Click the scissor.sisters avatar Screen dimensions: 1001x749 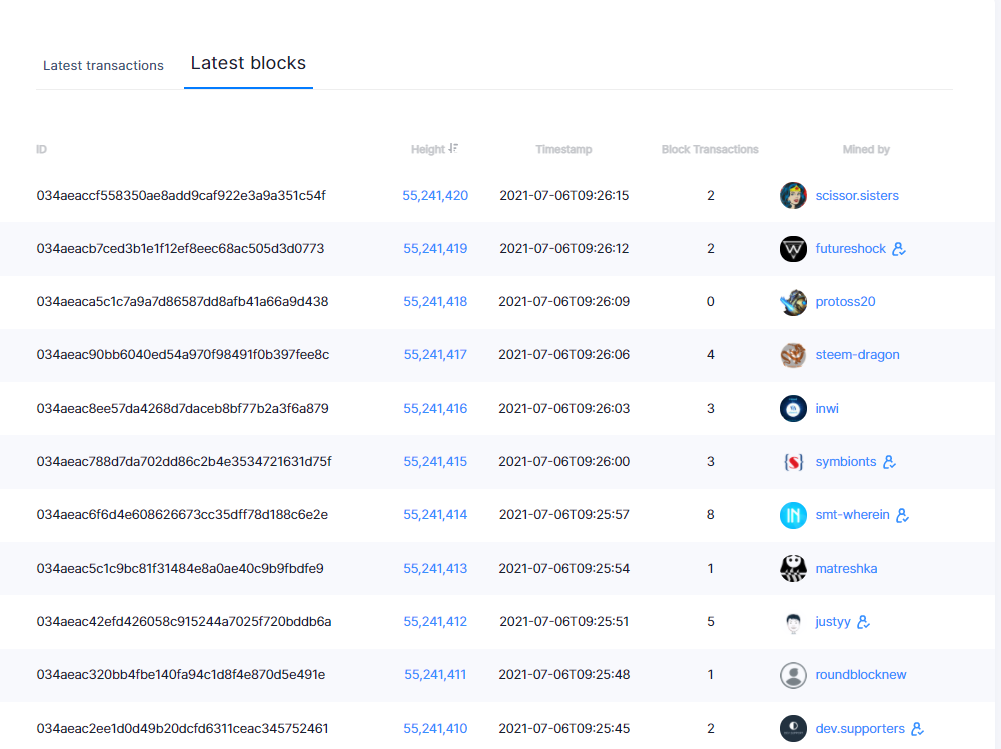[793, 195]
